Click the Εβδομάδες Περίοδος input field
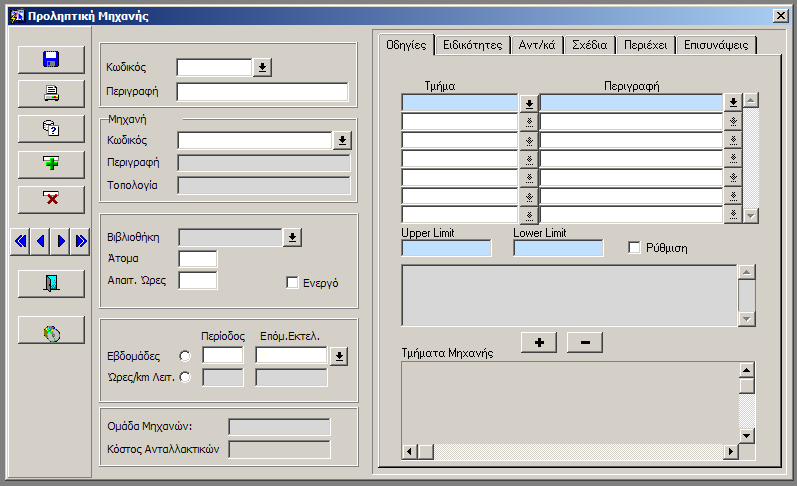 pos(223,355)
